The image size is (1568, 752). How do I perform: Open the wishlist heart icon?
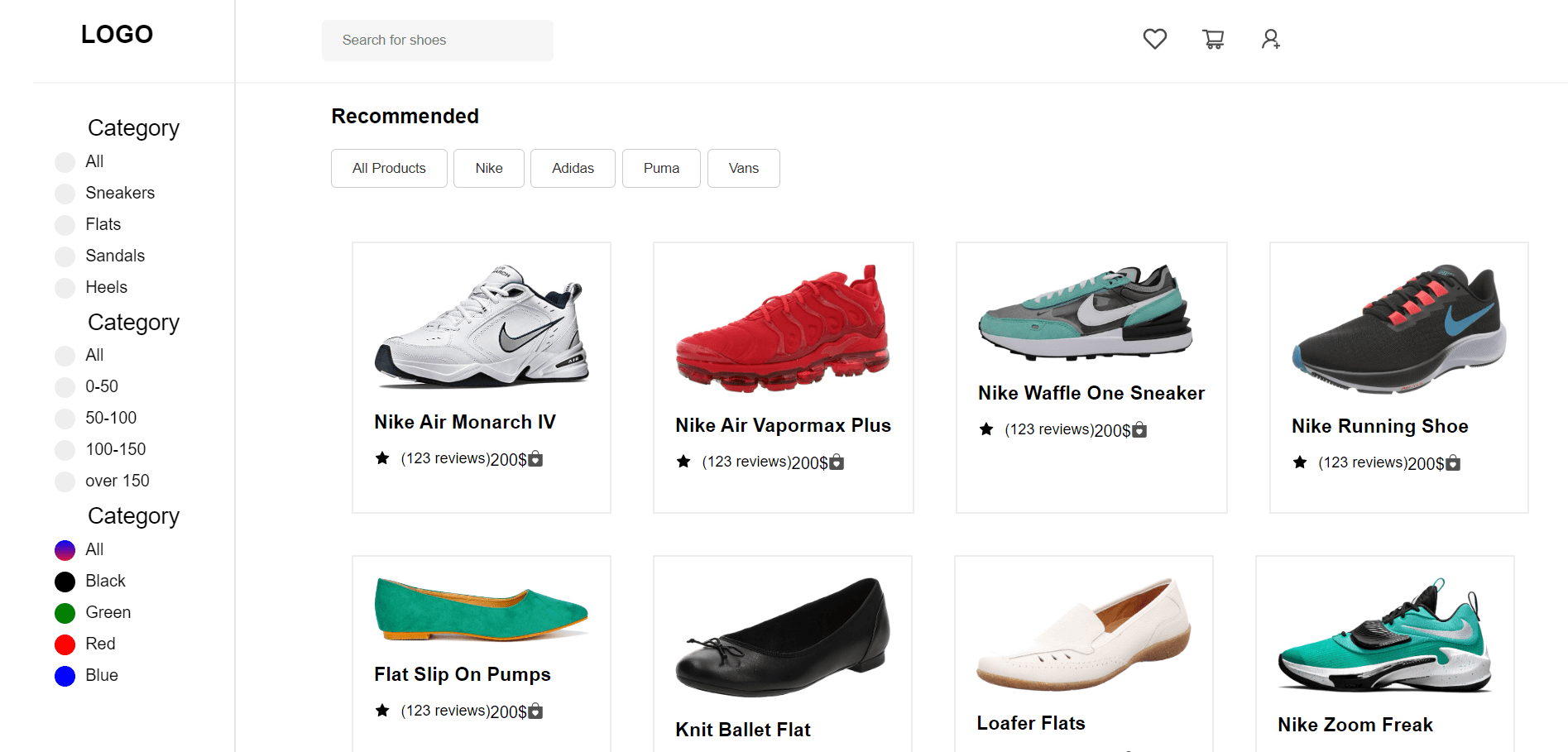point(1154,39)
